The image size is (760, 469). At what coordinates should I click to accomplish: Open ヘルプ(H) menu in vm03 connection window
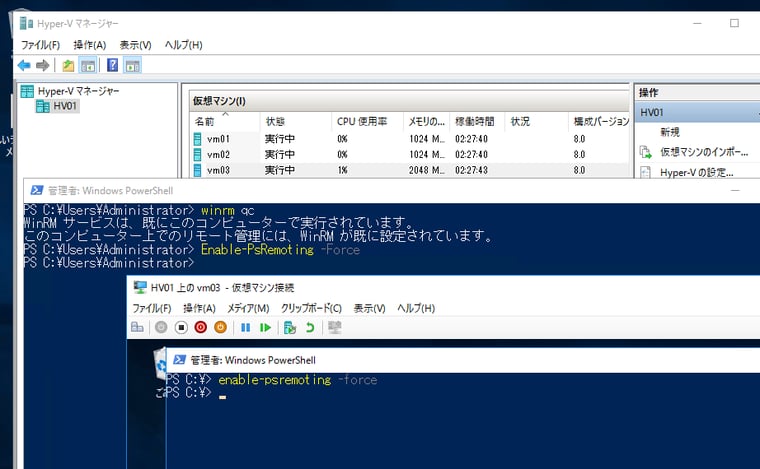(x=416, y=308)
